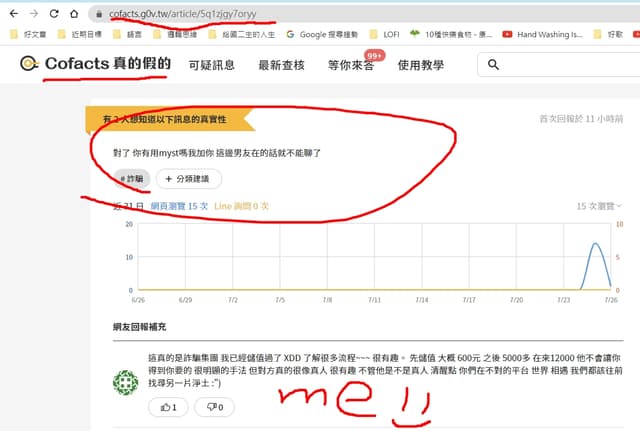This screenshot has width=640, height=431.
Task: Open the Hand Washing YouTube bookmark
Action: pos(542,34)
